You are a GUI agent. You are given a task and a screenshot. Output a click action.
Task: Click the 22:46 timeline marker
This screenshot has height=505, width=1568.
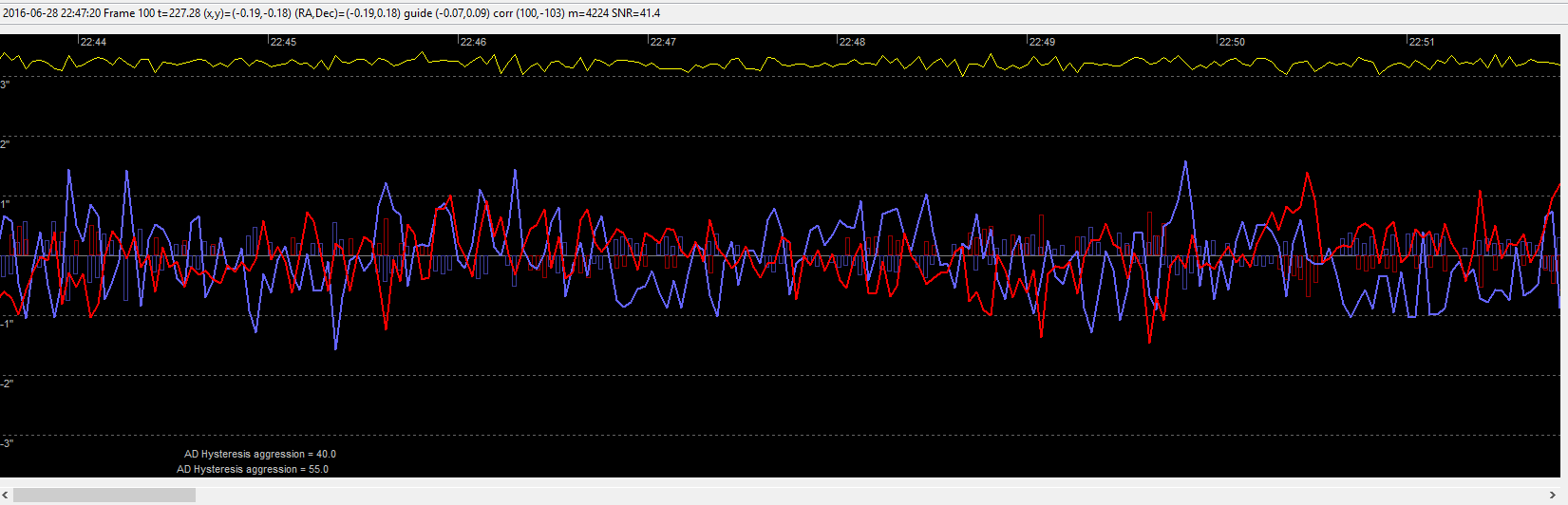(x=473, y=42)
